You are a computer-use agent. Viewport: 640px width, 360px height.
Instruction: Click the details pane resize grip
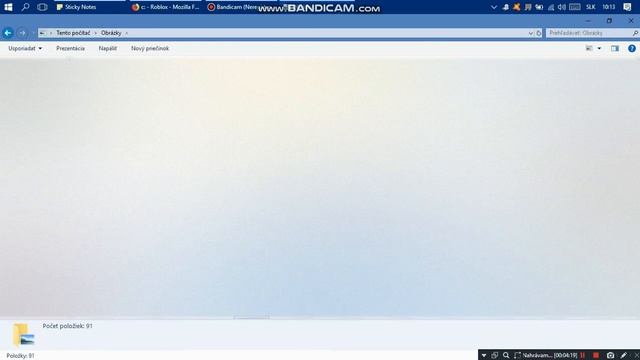click(251, 317)
